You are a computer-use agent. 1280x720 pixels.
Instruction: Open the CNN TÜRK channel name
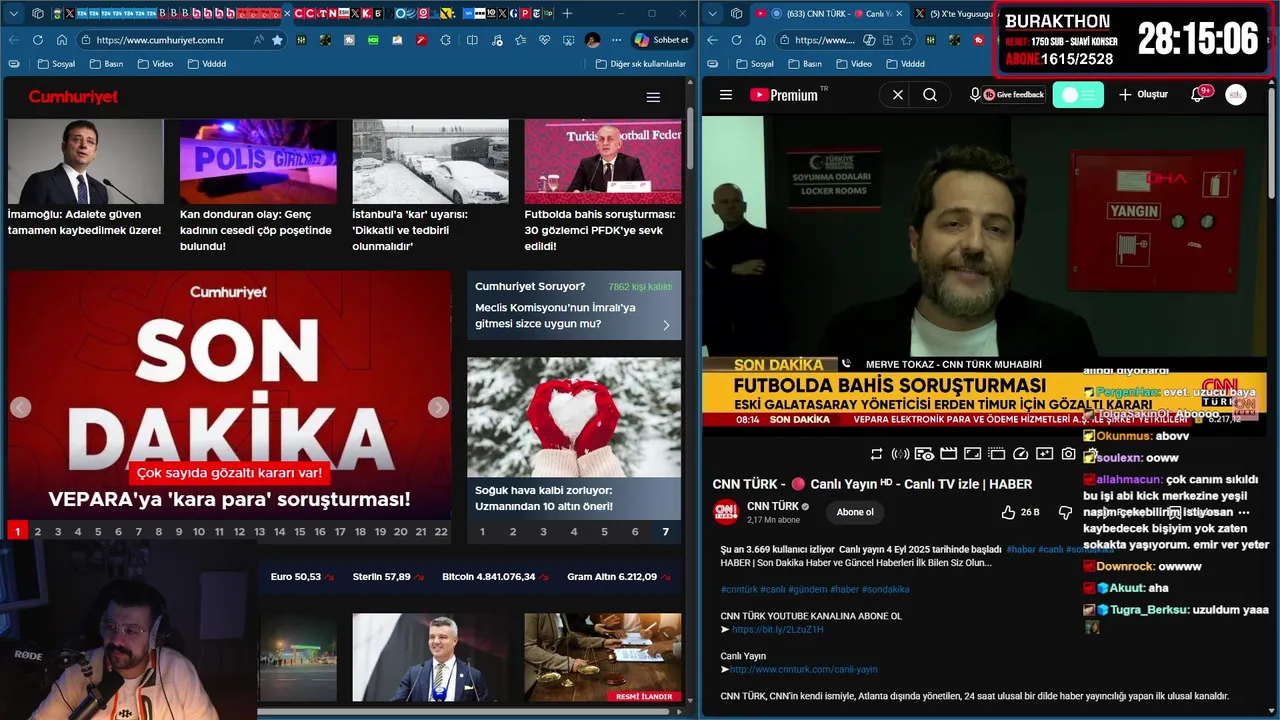773,506
